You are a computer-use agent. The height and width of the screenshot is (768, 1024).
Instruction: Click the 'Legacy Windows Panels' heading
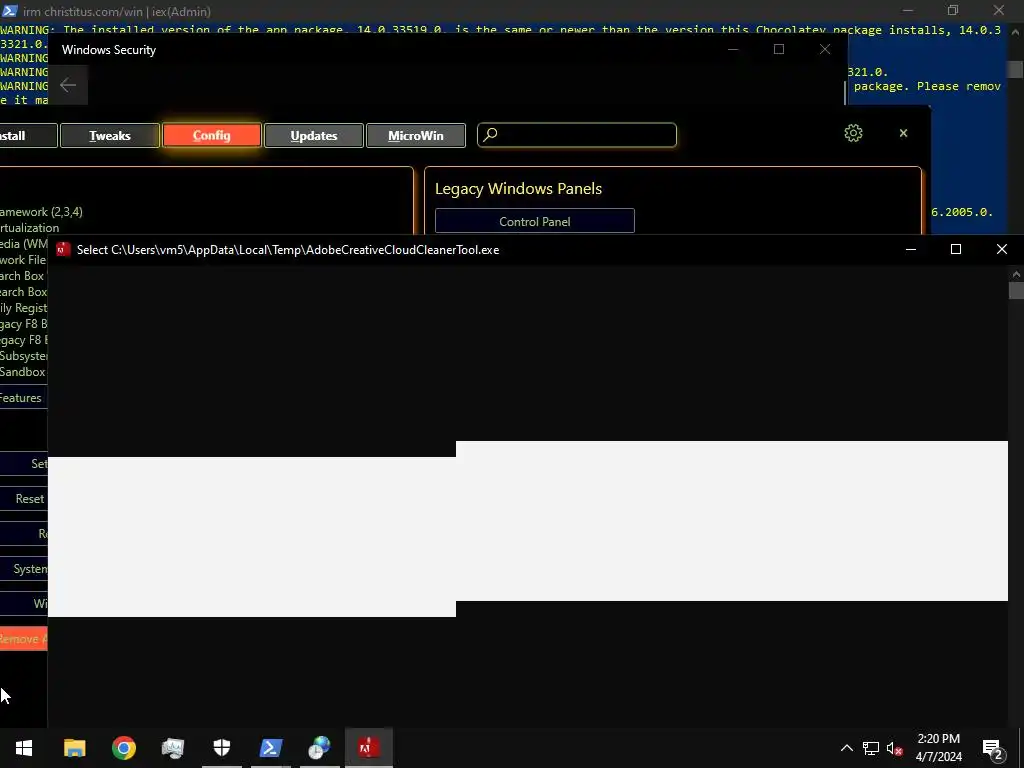click(x=519, y=189)
